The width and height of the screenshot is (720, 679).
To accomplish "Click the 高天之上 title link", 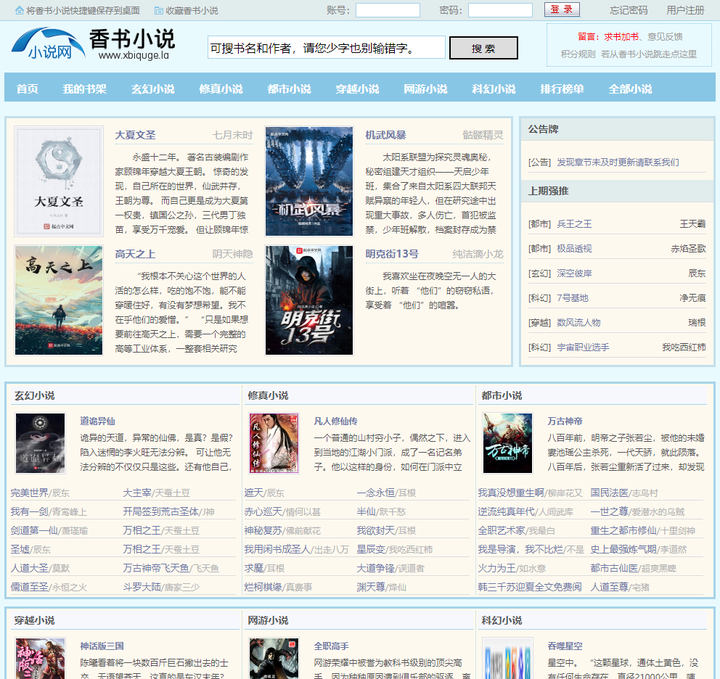I will pyautogui.click(x=135, y=254).
